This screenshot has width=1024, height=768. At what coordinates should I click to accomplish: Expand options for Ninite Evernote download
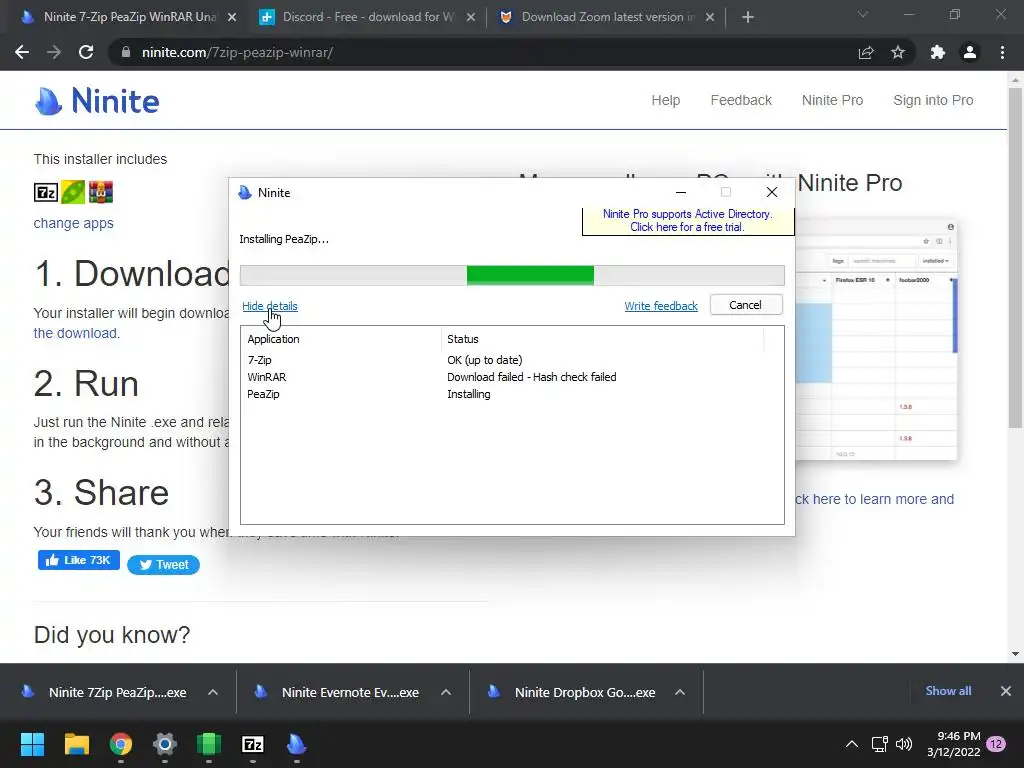[446, 692]
